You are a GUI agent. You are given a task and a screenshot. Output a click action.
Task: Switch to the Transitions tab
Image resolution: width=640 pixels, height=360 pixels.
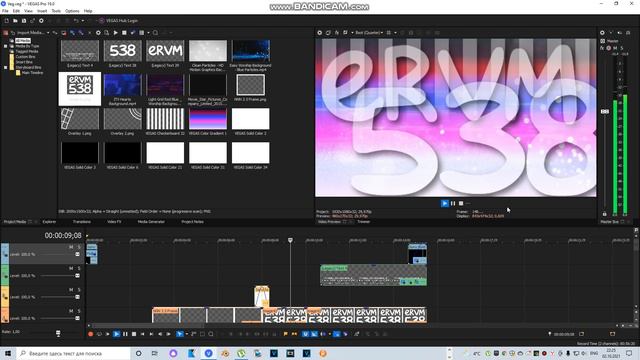(82, 222)
